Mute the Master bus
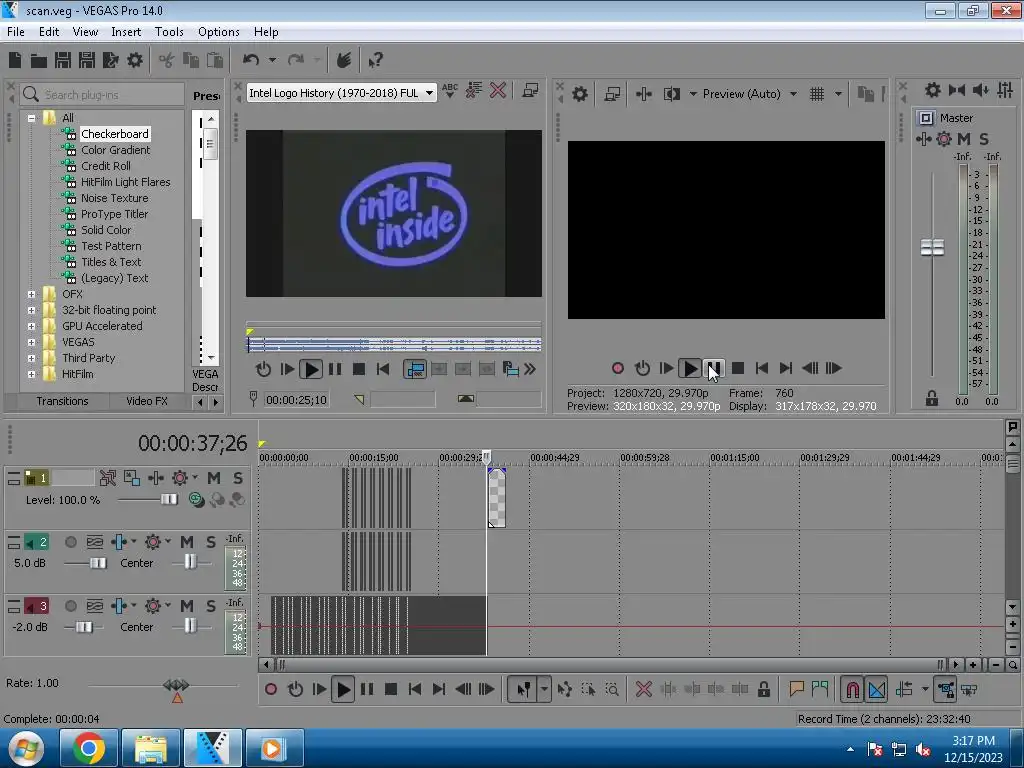This screenshot has width=1024, height=768. tap(963, 138)
